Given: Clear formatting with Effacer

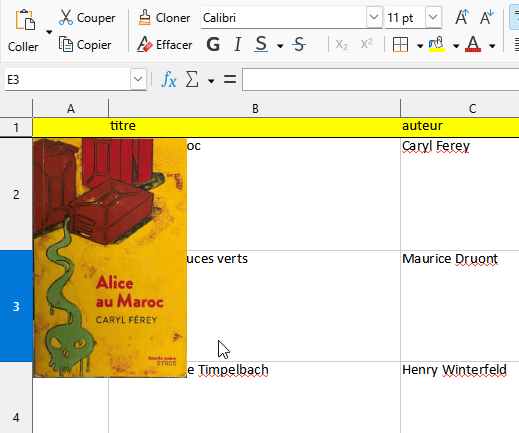Looking at the screenshot, I should [165, 45].
